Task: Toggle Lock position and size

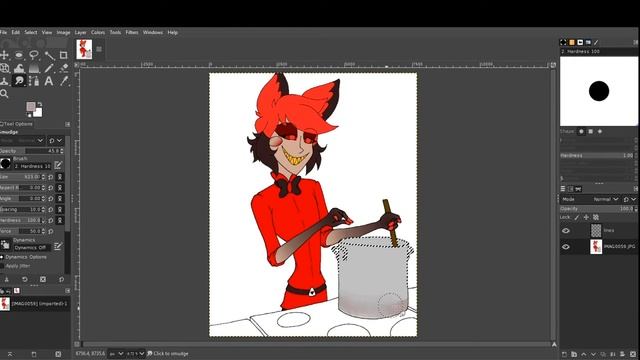Action: point(586,218)
